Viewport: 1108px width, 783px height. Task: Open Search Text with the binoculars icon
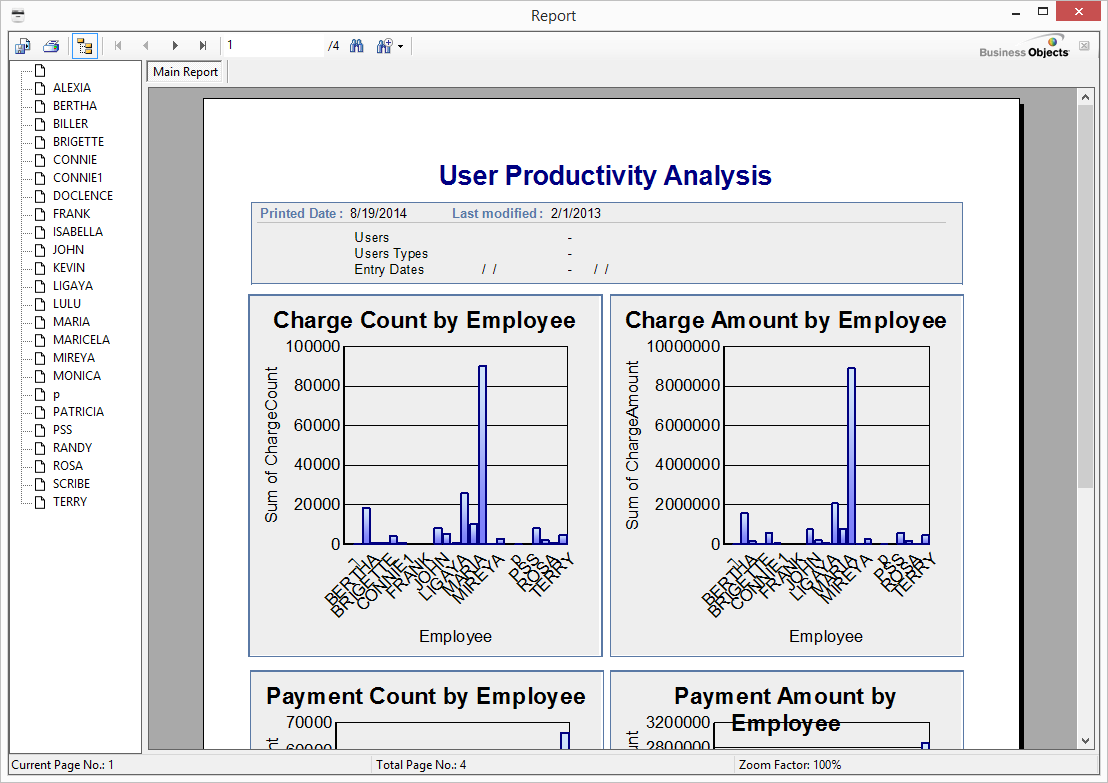tap(357, 46)
